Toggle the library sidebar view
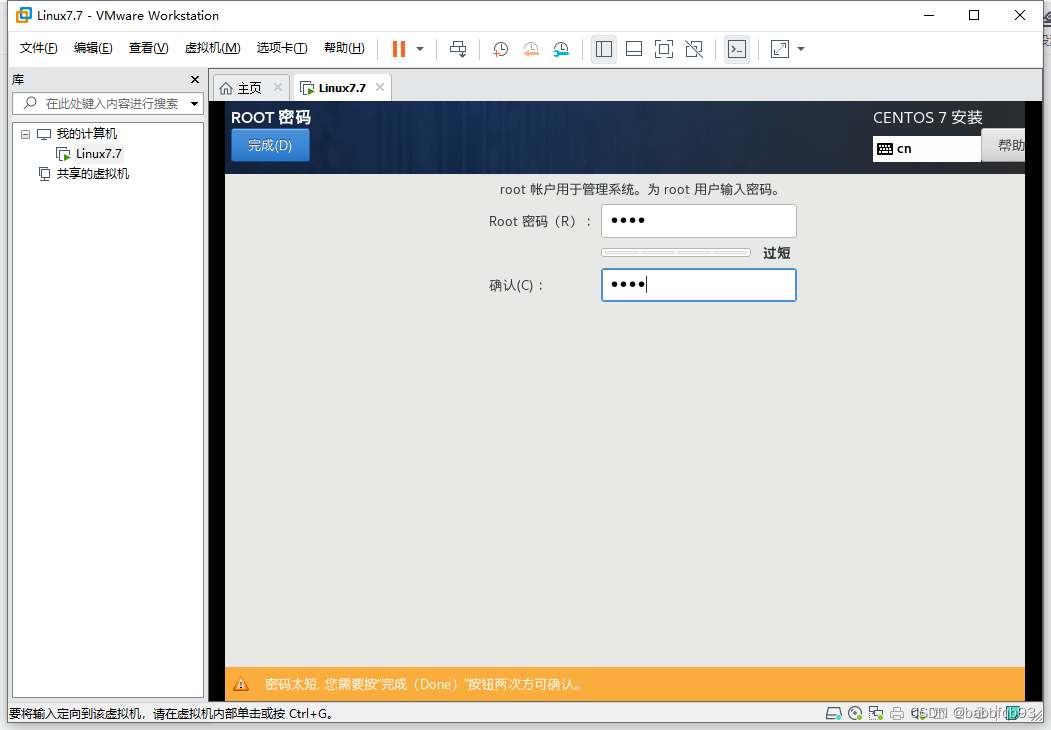The image size is (1051, 730). pos(604,49)
